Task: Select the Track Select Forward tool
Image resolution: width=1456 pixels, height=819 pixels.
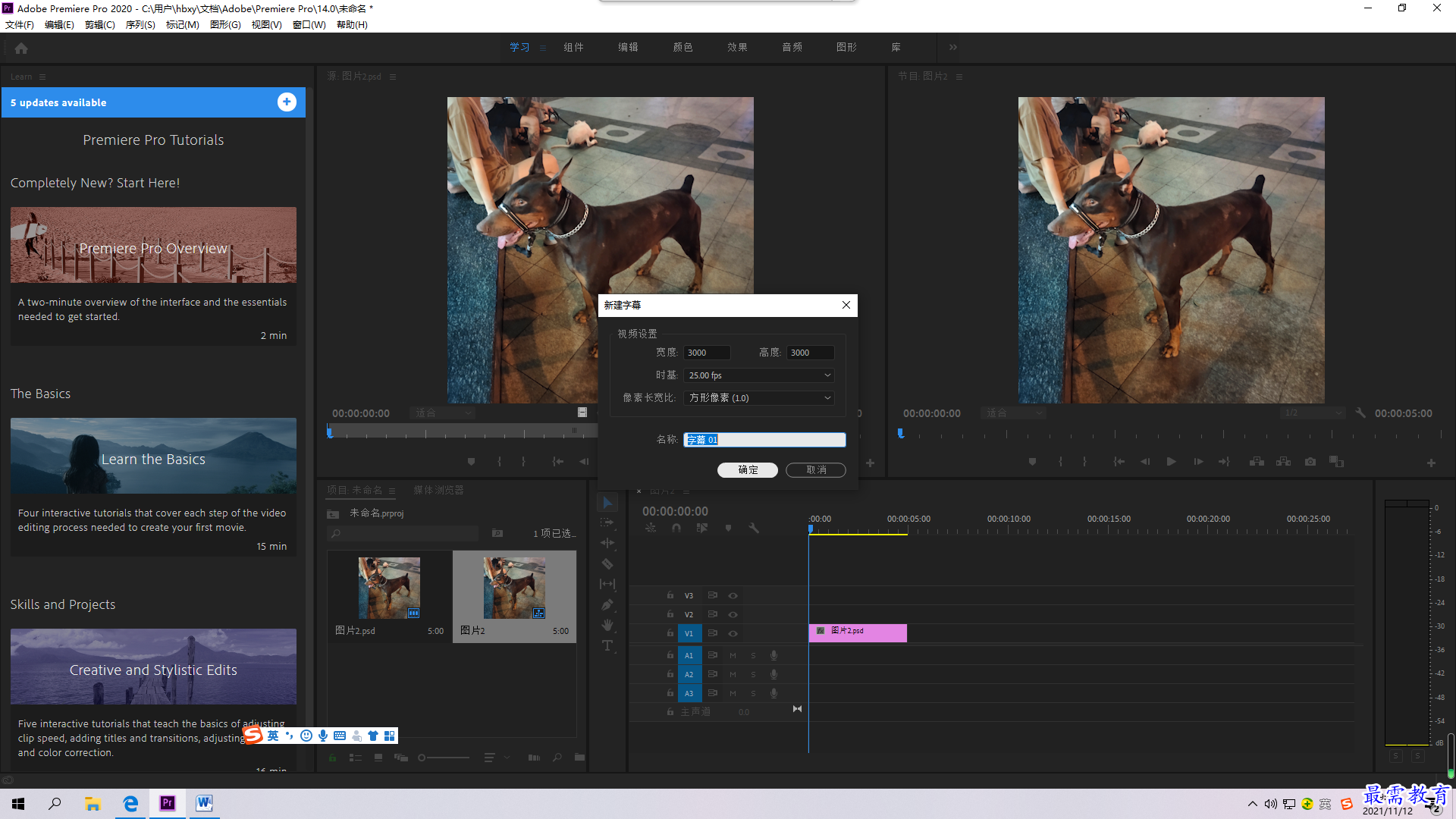Action: 607,522
